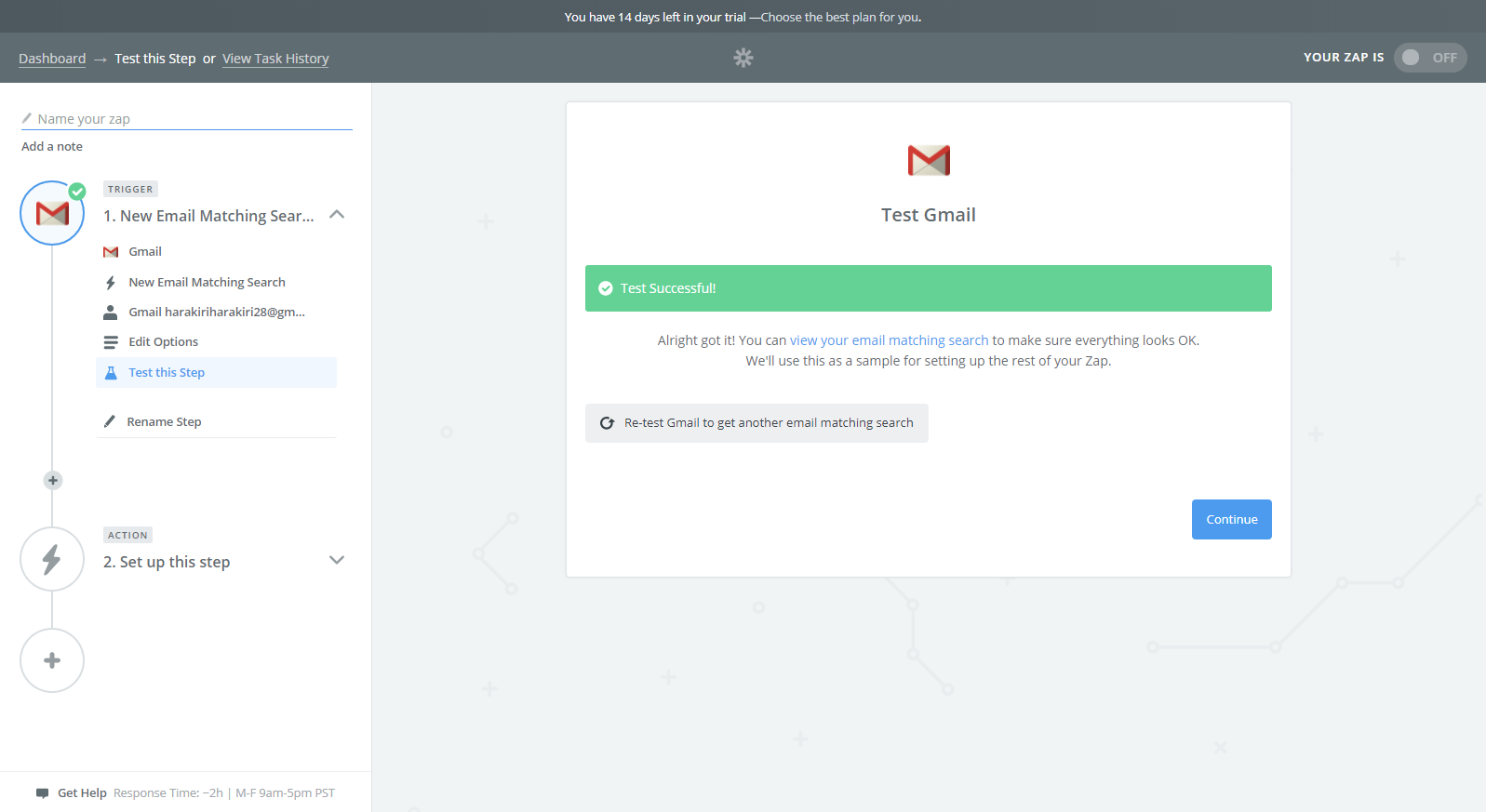Click Choose the best plan for you link
Image resolution: width=1486 pixels, height=812 pixels.
click(841, 17)
